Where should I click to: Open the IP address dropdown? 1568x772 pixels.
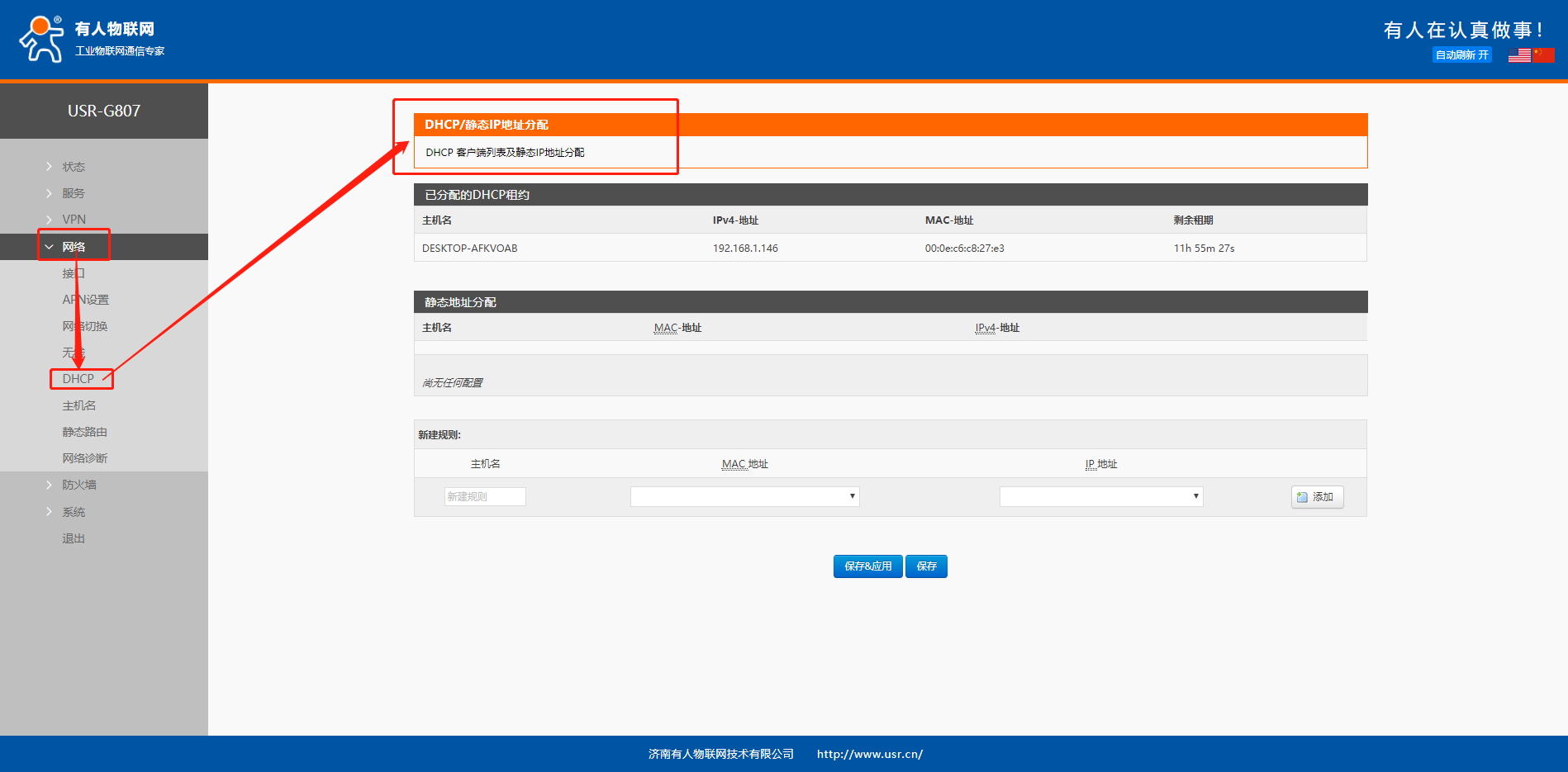tap(1100, 496)
